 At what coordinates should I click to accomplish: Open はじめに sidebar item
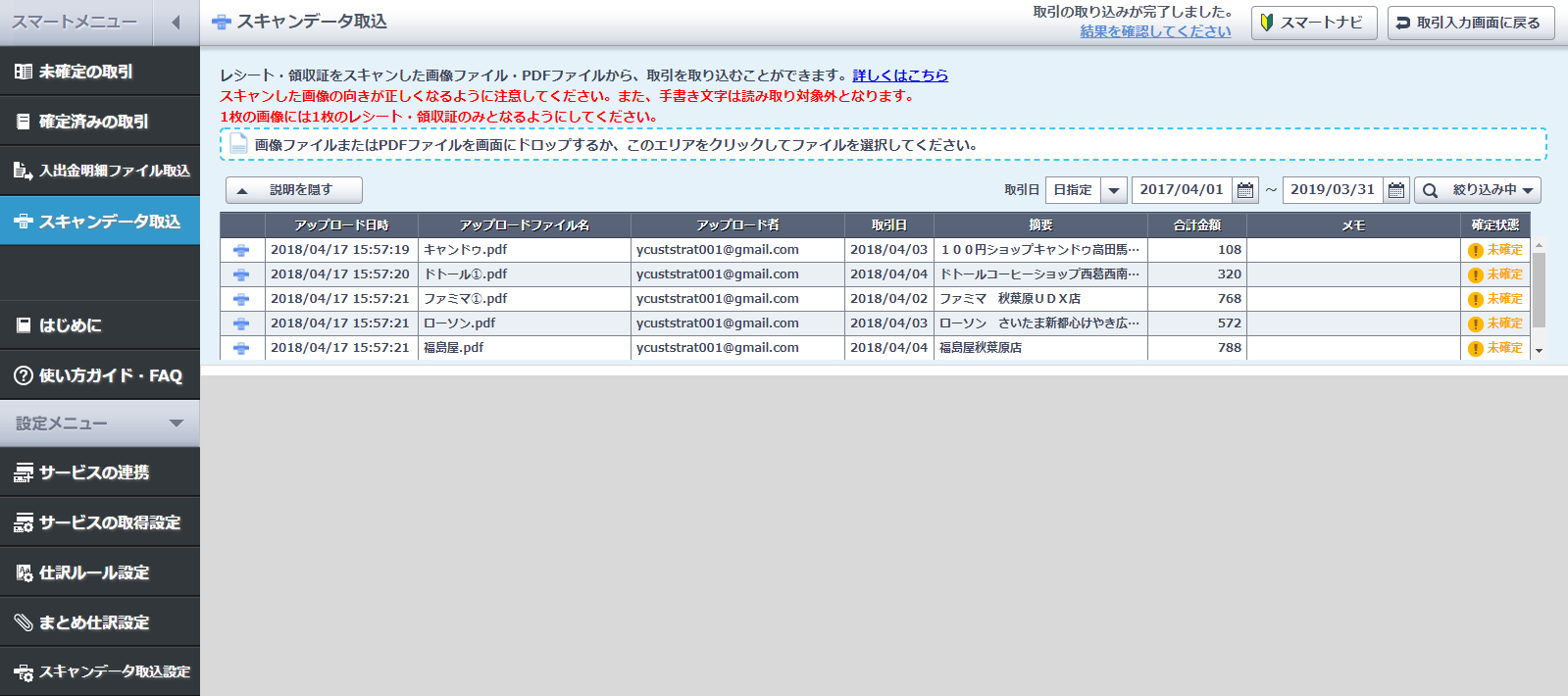pos(100,324)
